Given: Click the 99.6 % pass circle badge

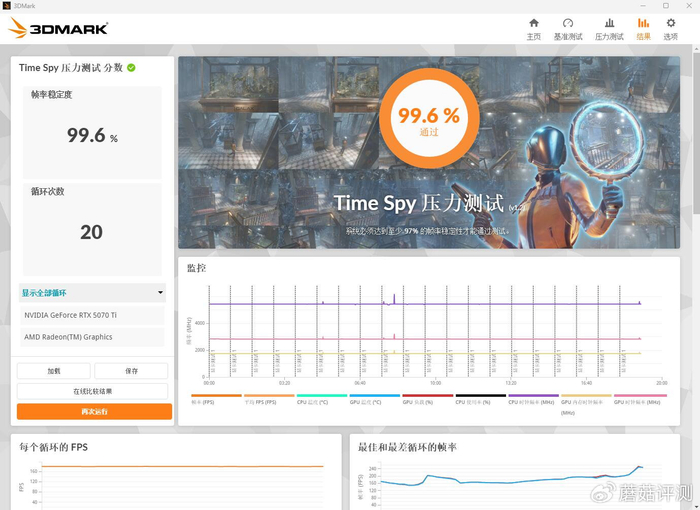Looking at the screenshot, I should click(429, 118).
